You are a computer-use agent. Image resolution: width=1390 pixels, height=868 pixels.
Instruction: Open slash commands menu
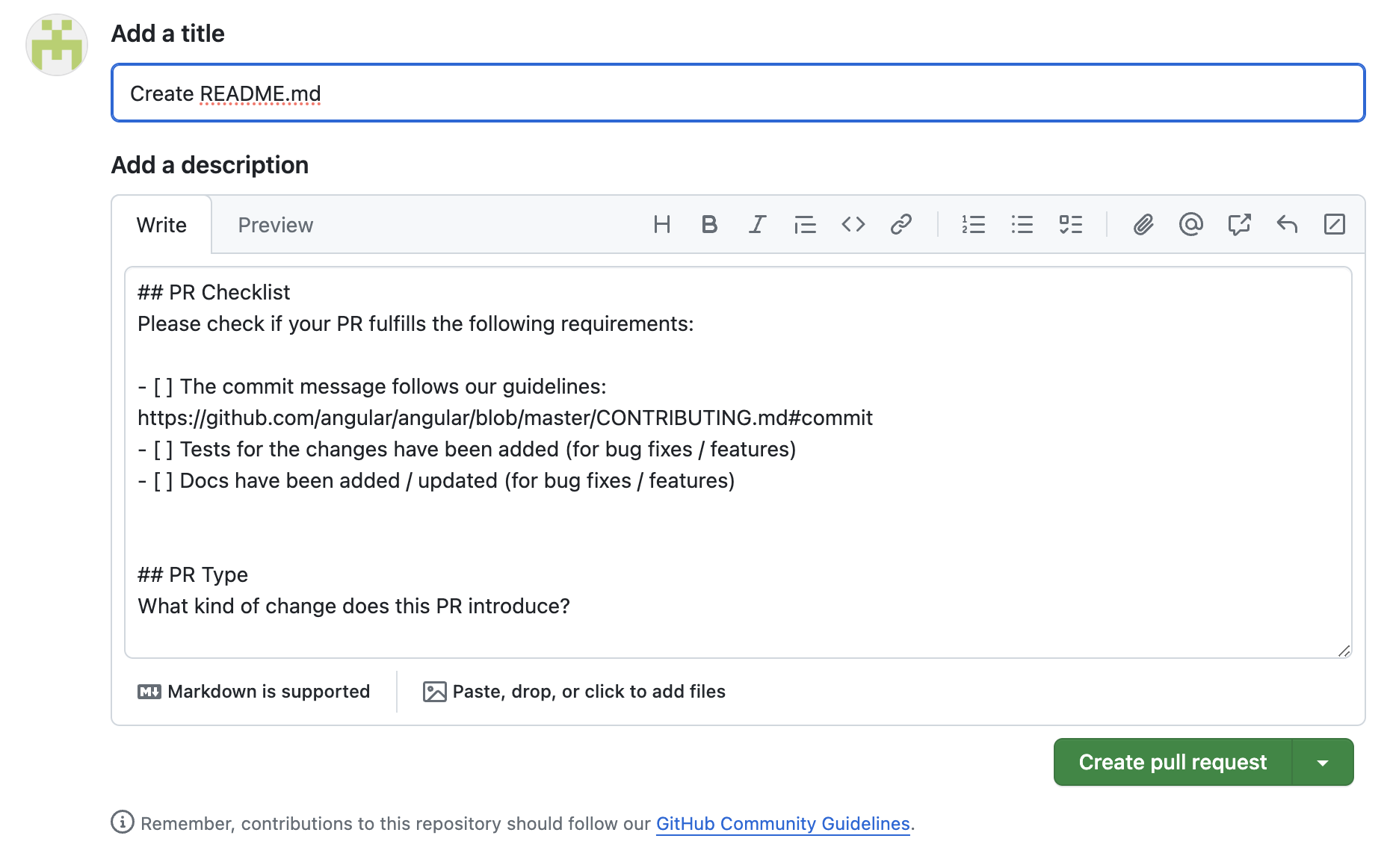[x=1335, y=225]
